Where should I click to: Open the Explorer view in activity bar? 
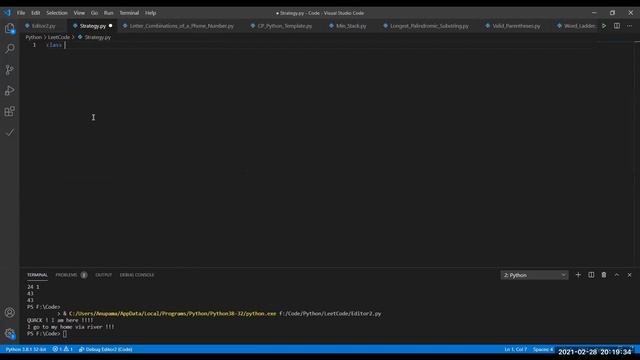pyautogui.click(x=9, y=28)
